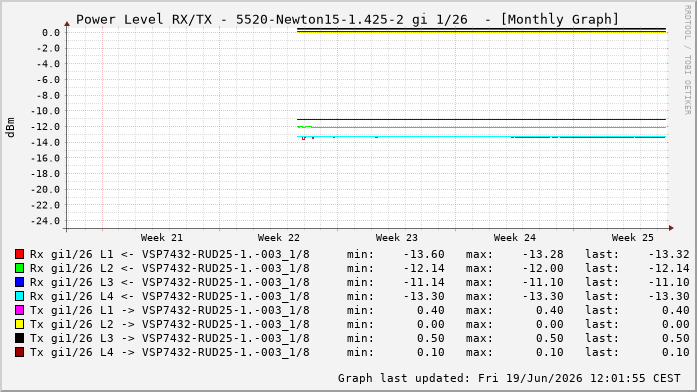Click the Tx L3 last value 0.50
Image resolution: width=697 pixels, height=392 pixels.
click(676, 339)
